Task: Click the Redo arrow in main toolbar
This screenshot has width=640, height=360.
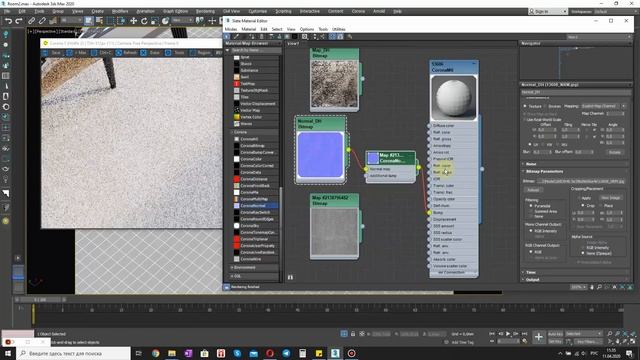Action: point(19,20)
